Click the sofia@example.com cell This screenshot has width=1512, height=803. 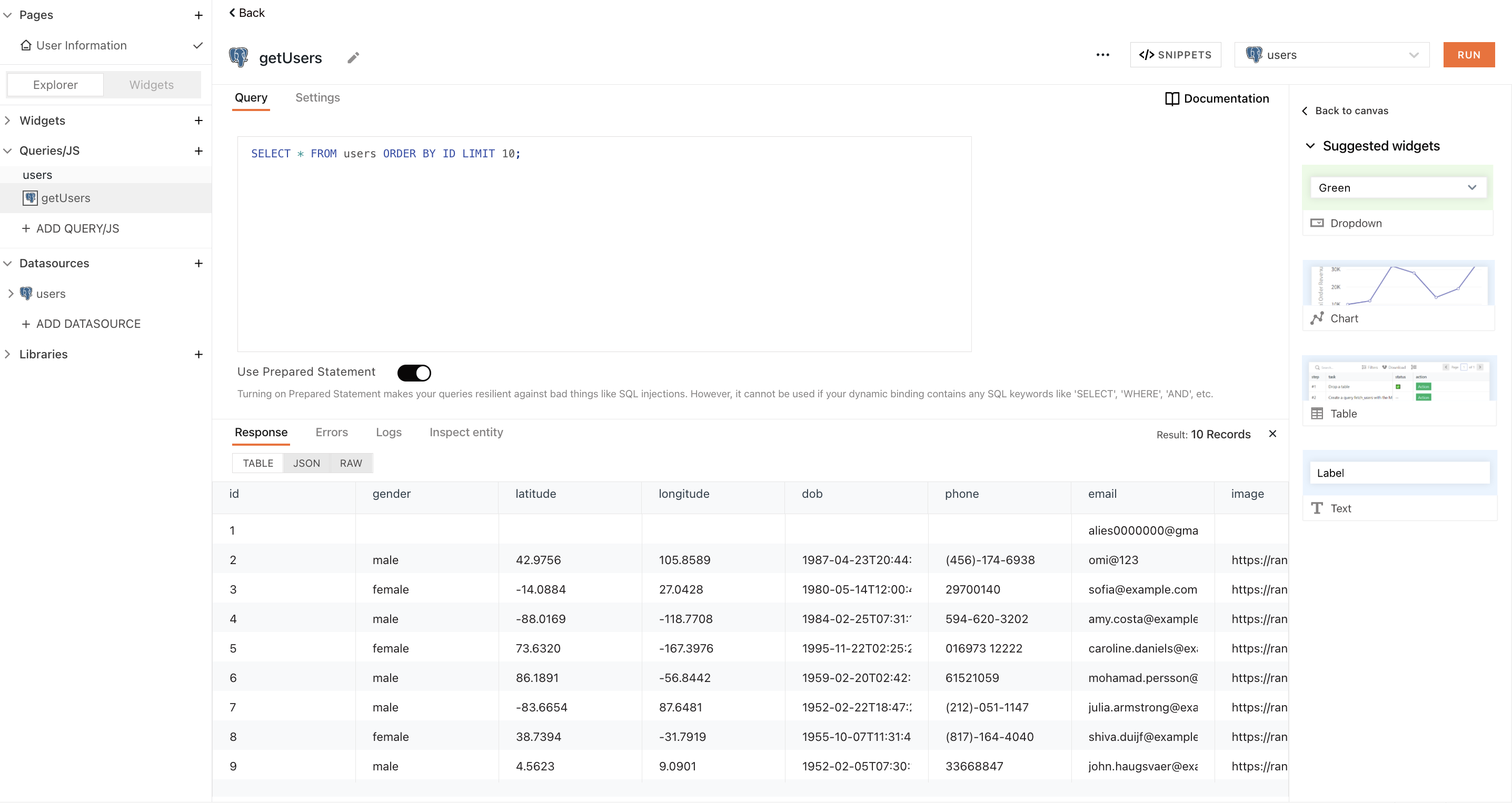(x=1142, y=589)
